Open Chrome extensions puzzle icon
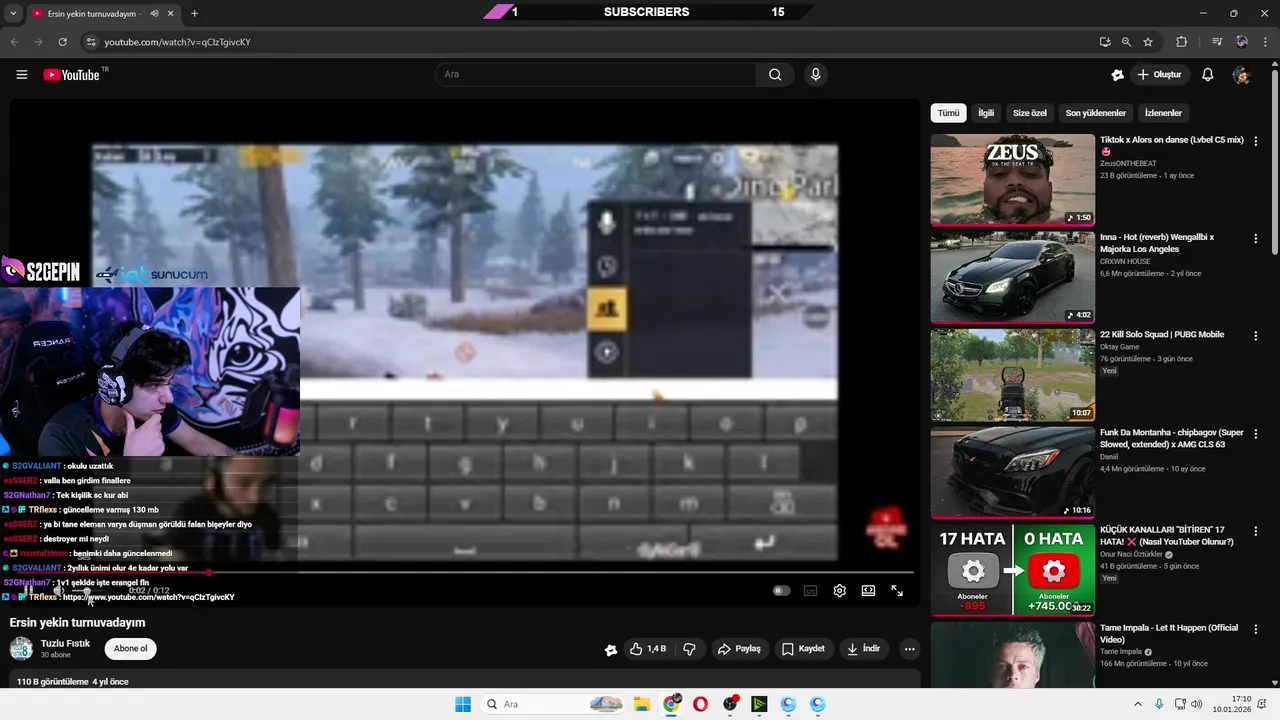 click(x=1181, y=42)
